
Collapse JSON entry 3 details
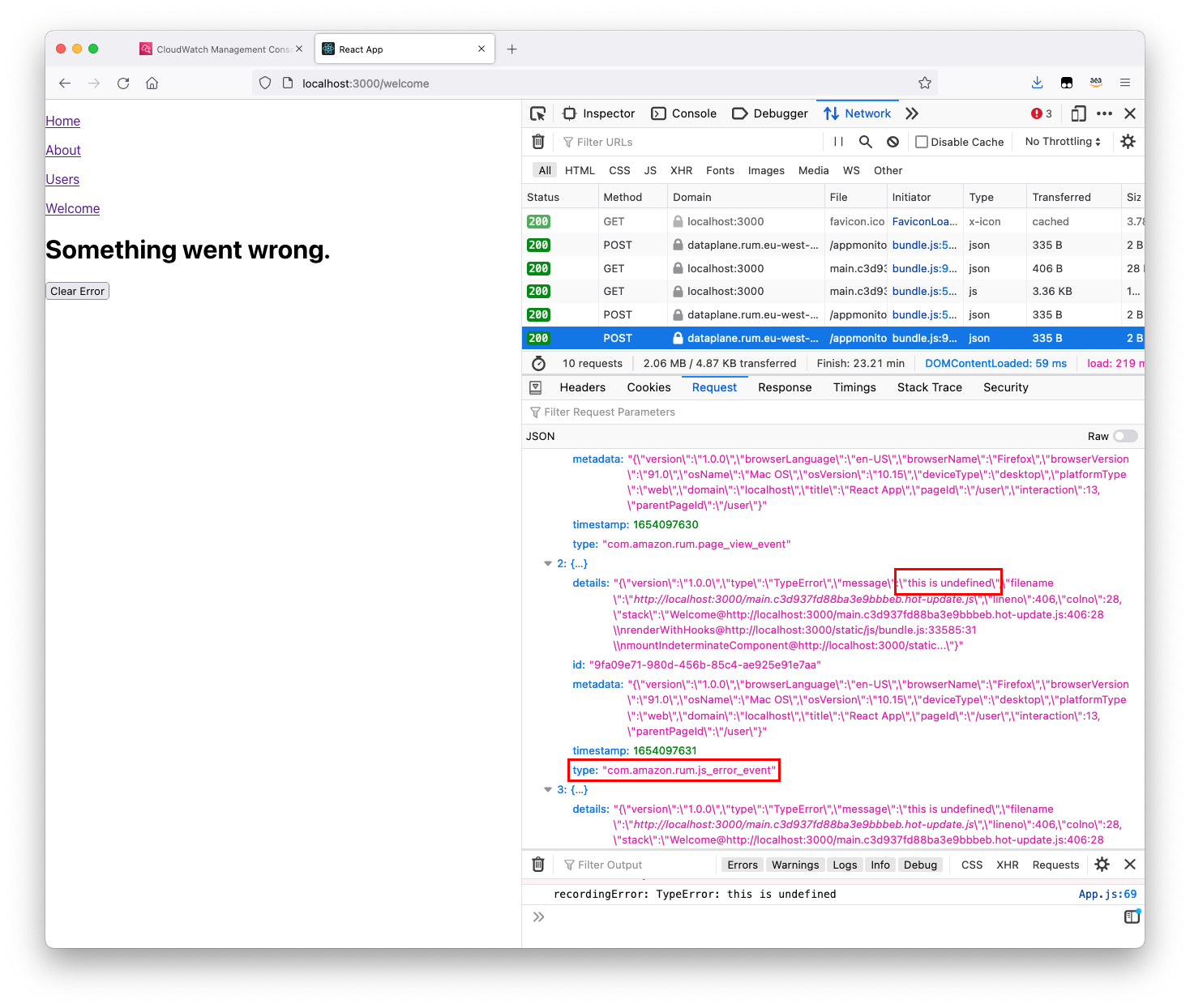548,789
